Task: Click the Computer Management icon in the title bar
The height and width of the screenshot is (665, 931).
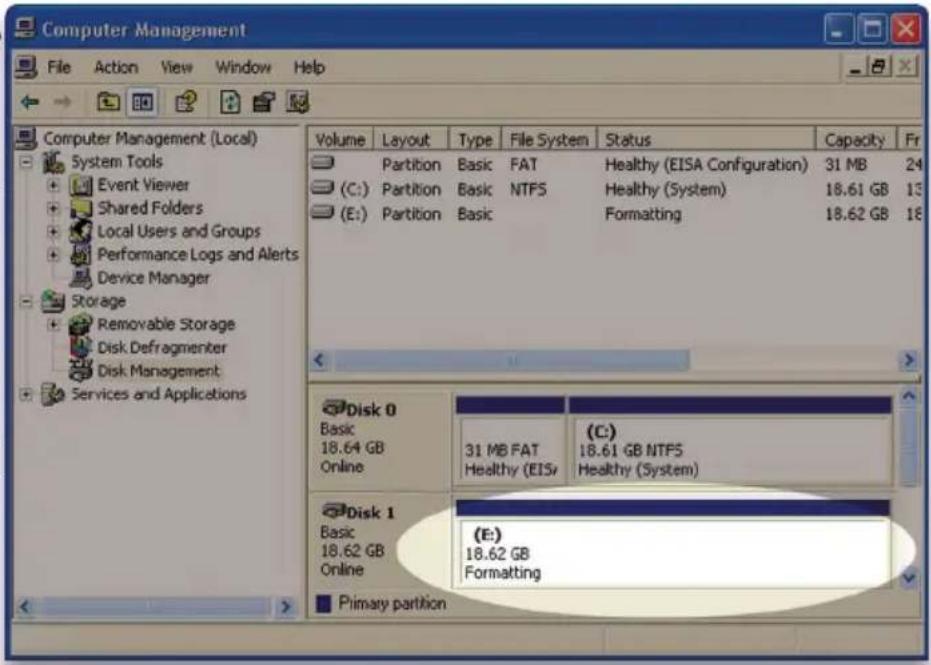Action: 25,28
